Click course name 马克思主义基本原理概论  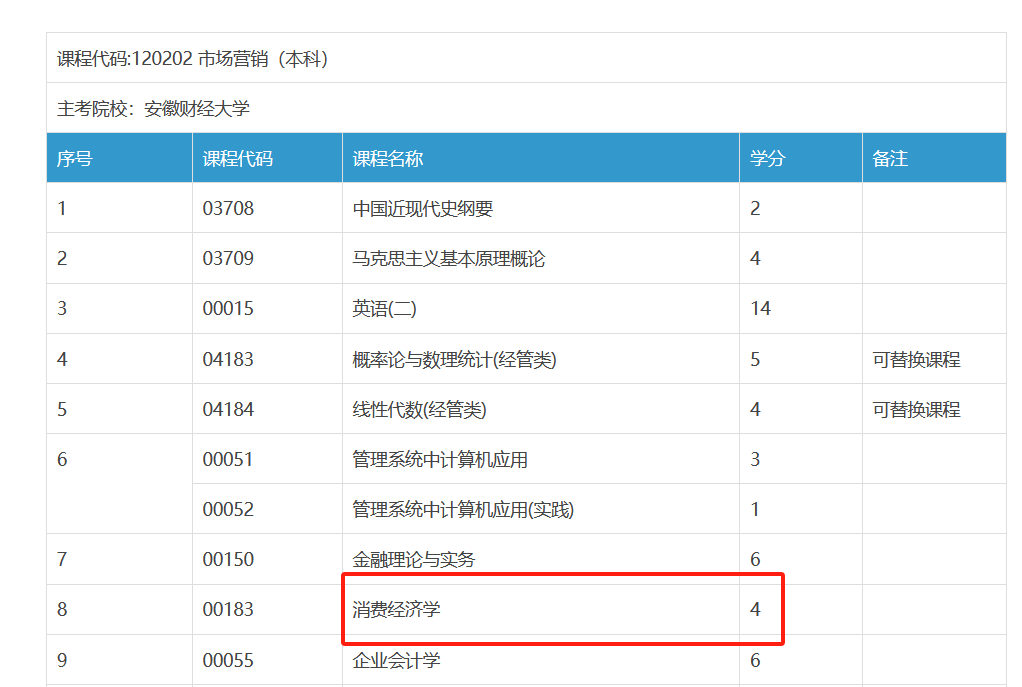click(448, 259)
